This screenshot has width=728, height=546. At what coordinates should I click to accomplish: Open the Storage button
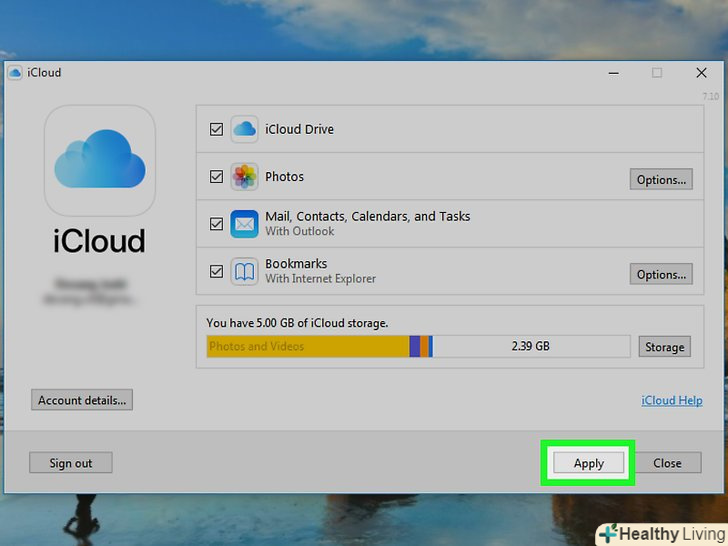pyautogui.click(x=664, y=347)
